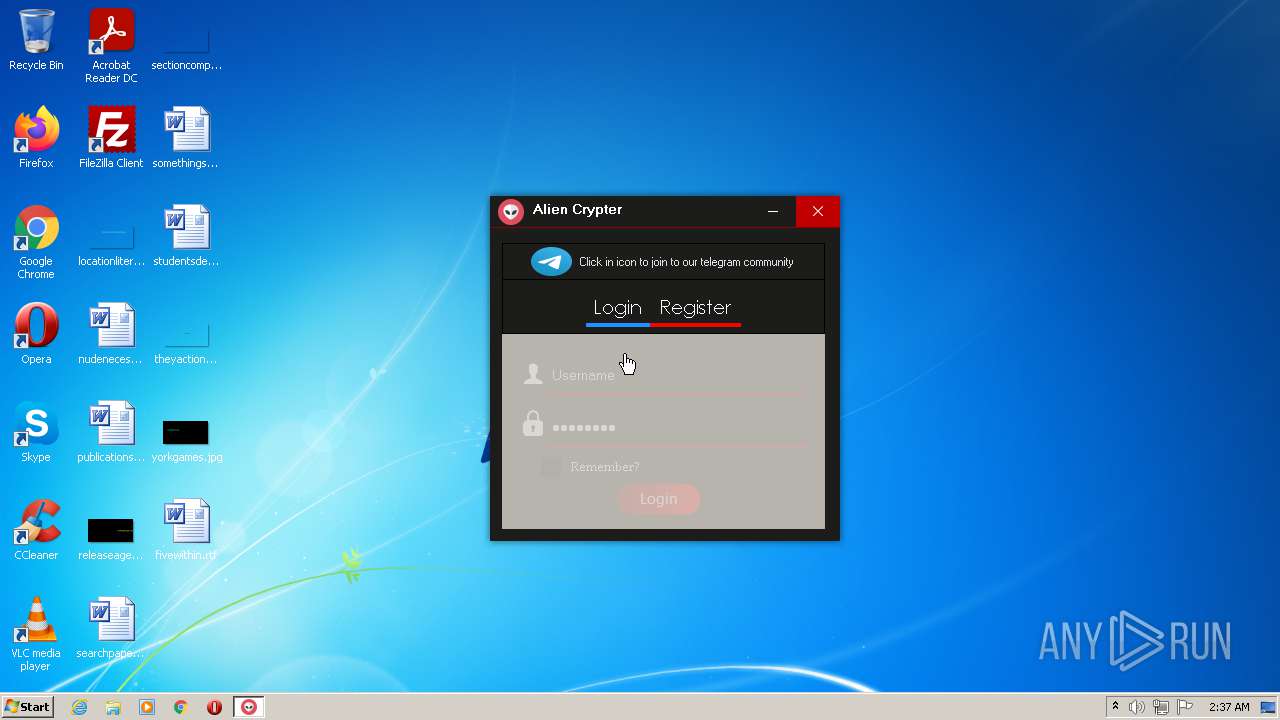
Task: Click the volume speaker tray icon
Action: [x=1137, y=707]
